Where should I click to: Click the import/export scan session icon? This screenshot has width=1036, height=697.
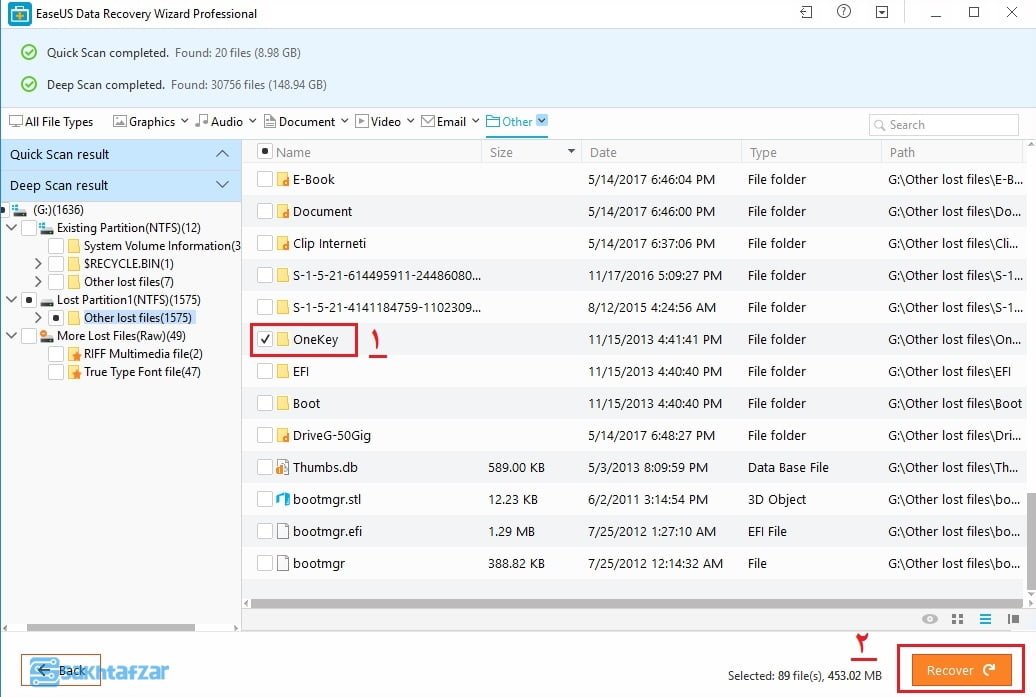pos(807,13)
